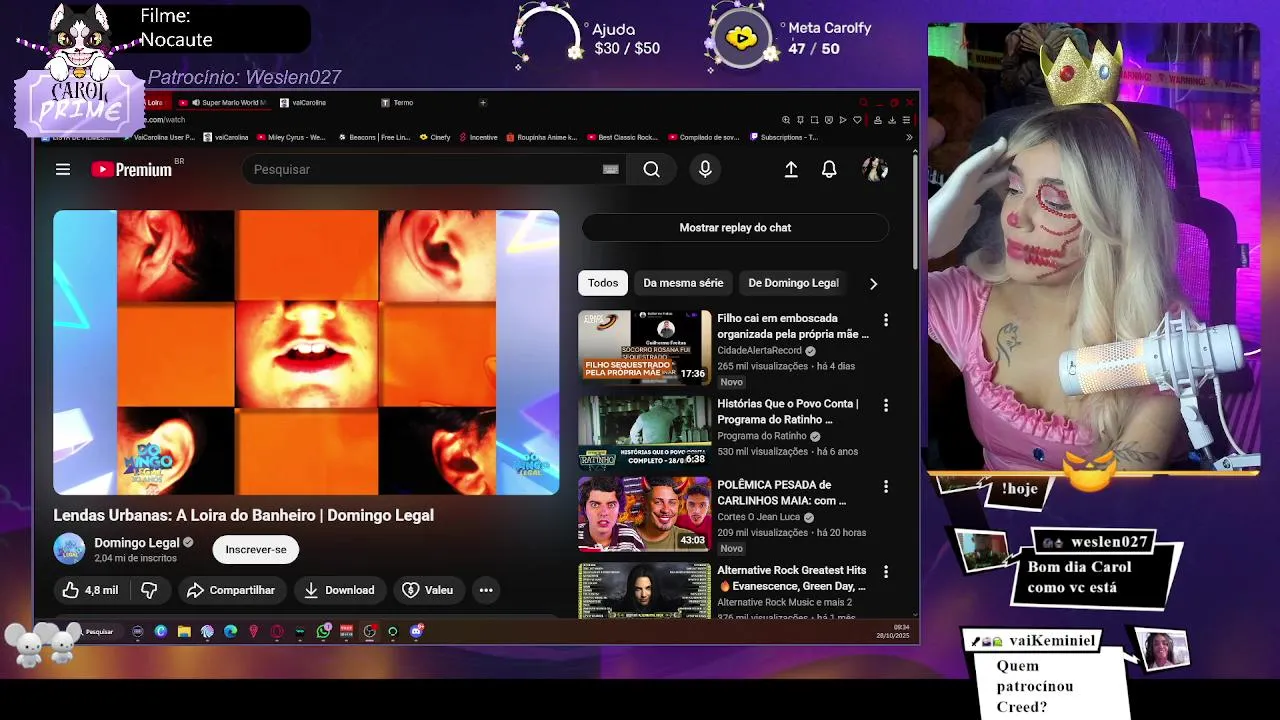Open YouTube notifications bell
Screen dimensions: 1280x720
829,170
